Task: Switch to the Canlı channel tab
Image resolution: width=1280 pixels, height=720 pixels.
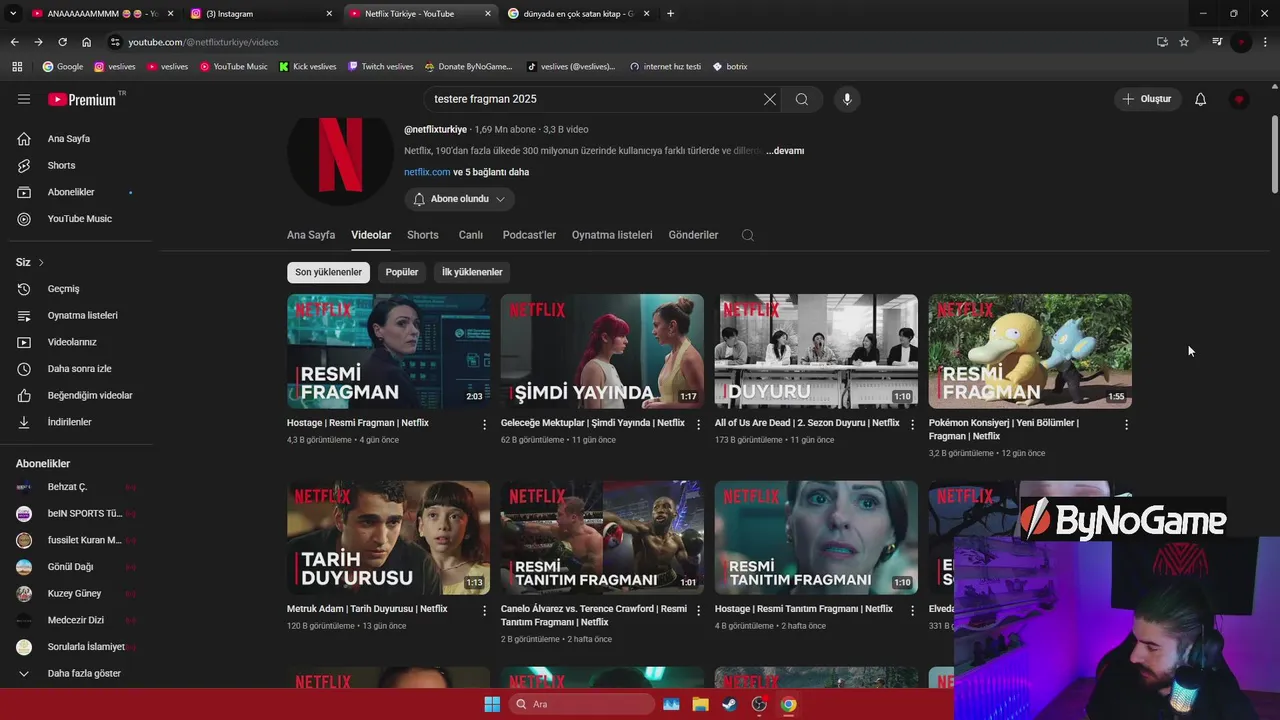Action: tap(471, 235)
